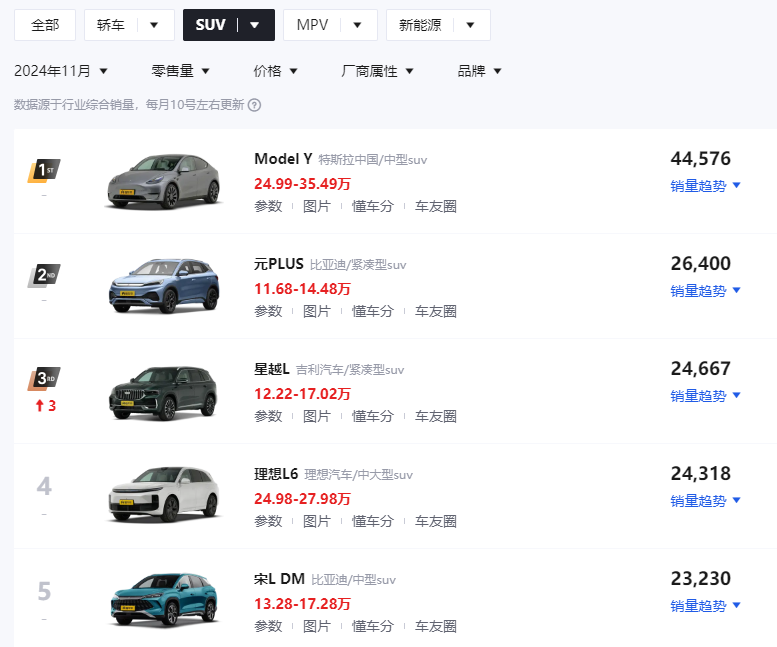Viewport: 777px width, 647px height.
Task: Open the 品牌 filter dropdown
Action: pos(480,71)
